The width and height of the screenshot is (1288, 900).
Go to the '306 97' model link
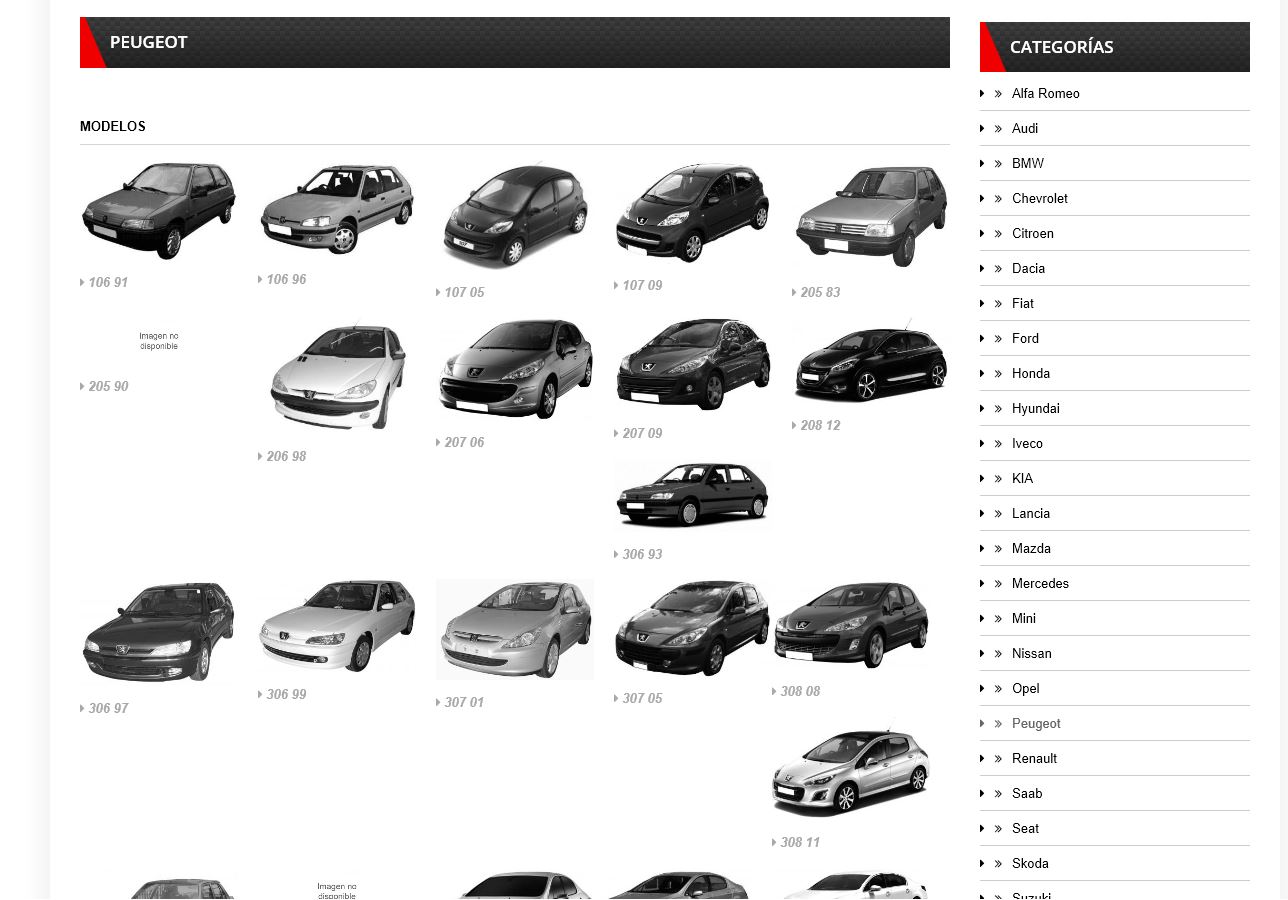(x=108, y=709)
